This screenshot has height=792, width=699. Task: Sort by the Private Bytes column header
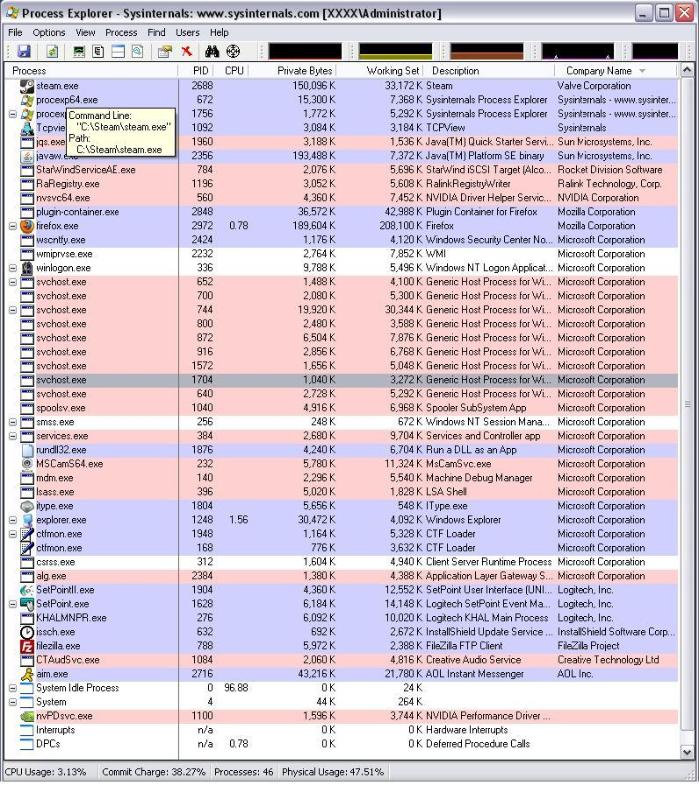pyautogui.click(x=293, y=71)
